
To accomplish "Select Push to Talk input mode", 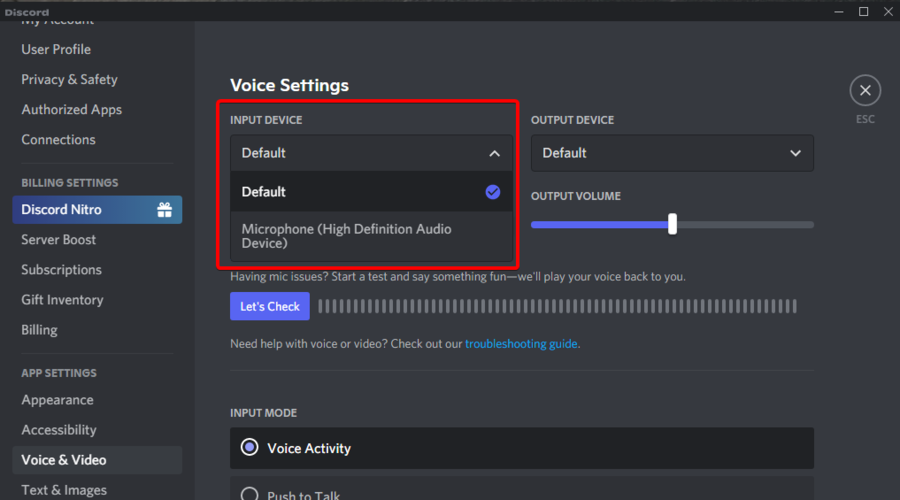I will pos(522,489).
